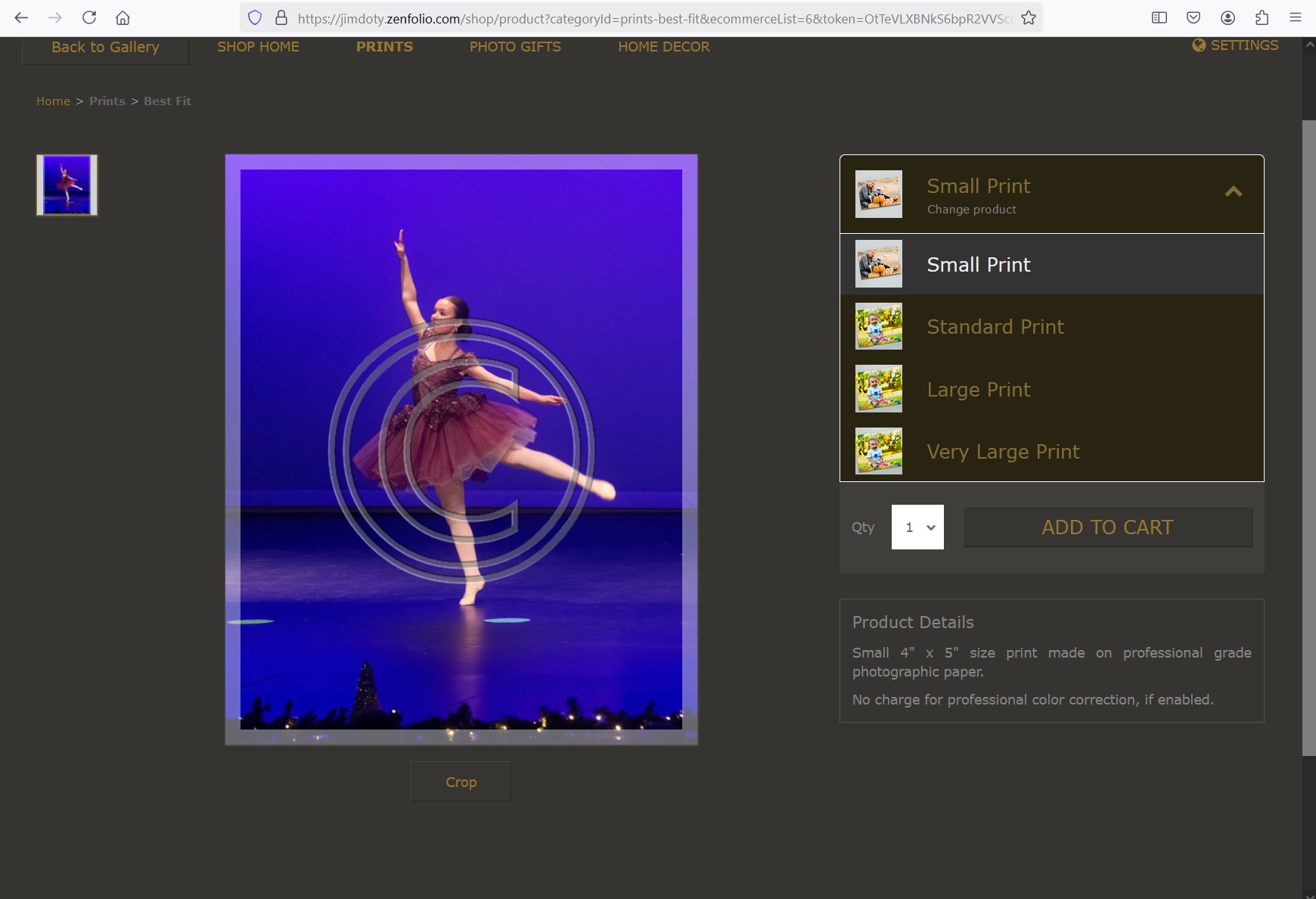The width and height of the screenshot is (1316, 899).
Task: Click the Crop button below the photo
Action: click(461, 782)
